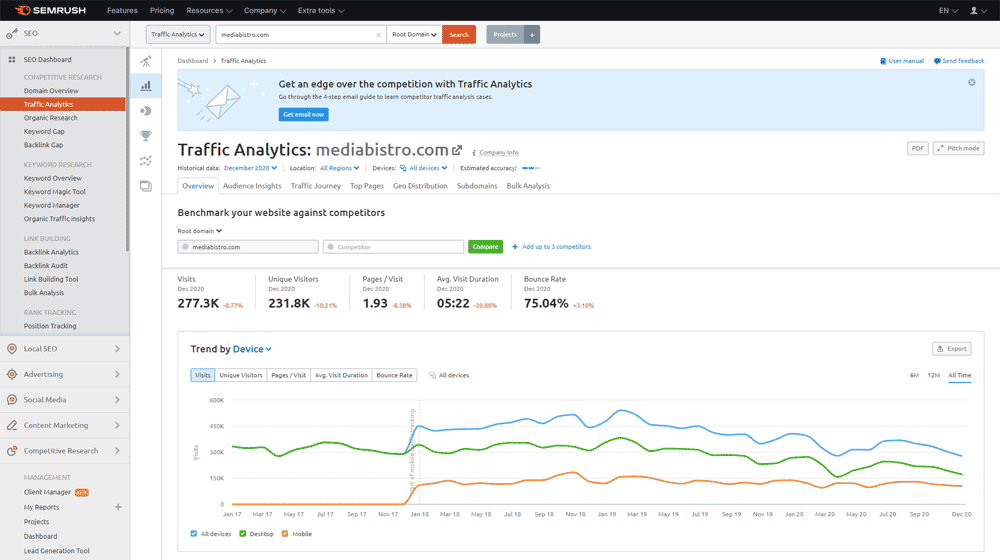Select the Unique Visitors metric toggle
Viewport: 1000px width, 560px height.
pyautogui.click(x=241, y=375)
